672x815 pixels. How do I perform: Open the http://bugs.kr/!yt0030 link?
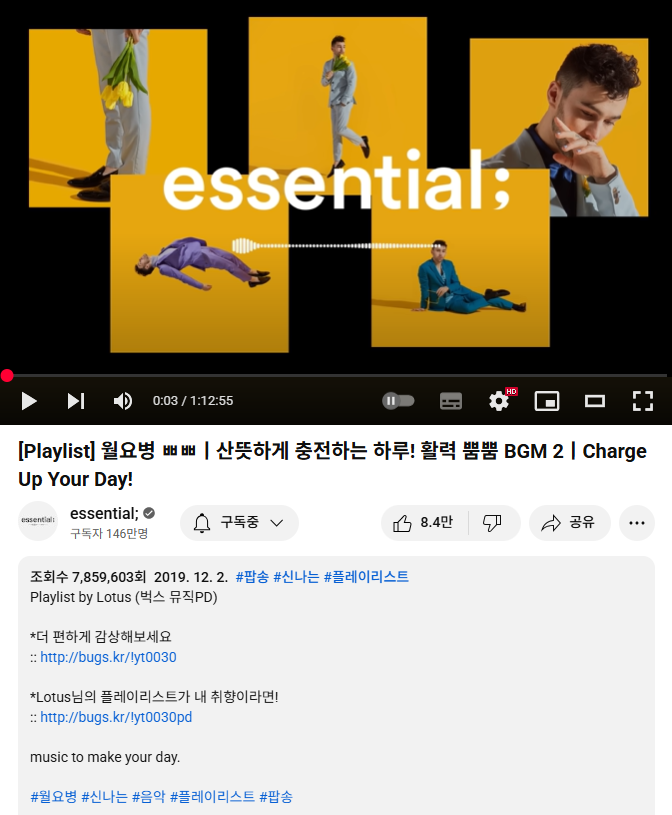click(x=108, y=658)
